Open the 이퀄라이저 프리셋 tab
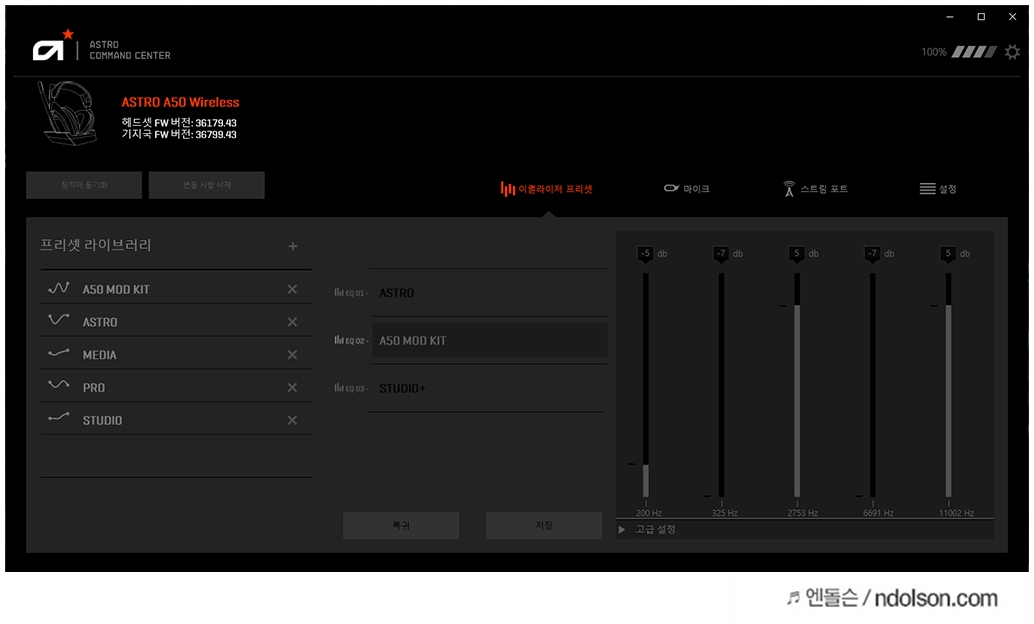1034x624 pixels. [546, 189]
